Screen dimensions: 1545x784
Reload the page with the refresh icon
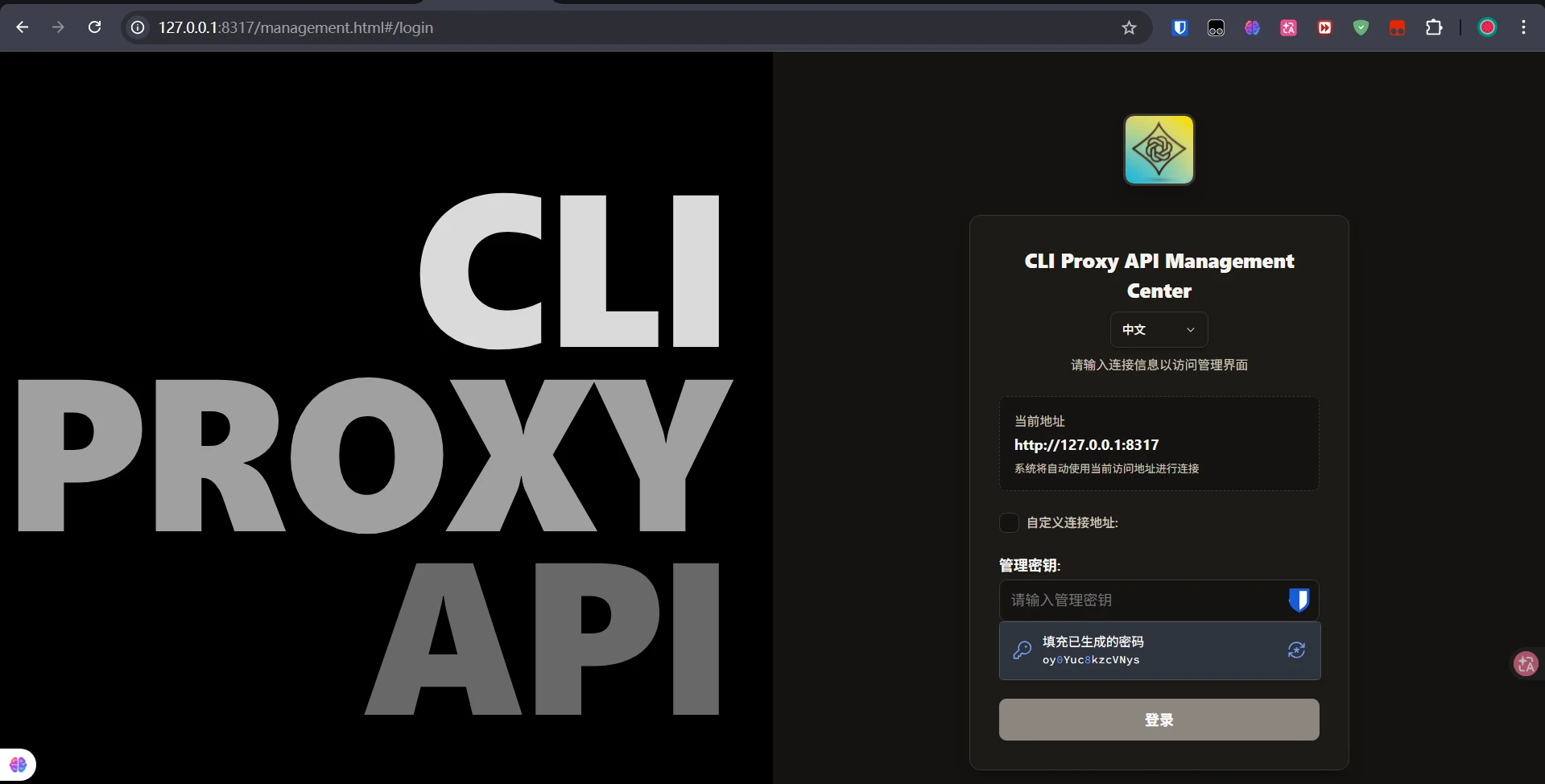pos(94,27)
